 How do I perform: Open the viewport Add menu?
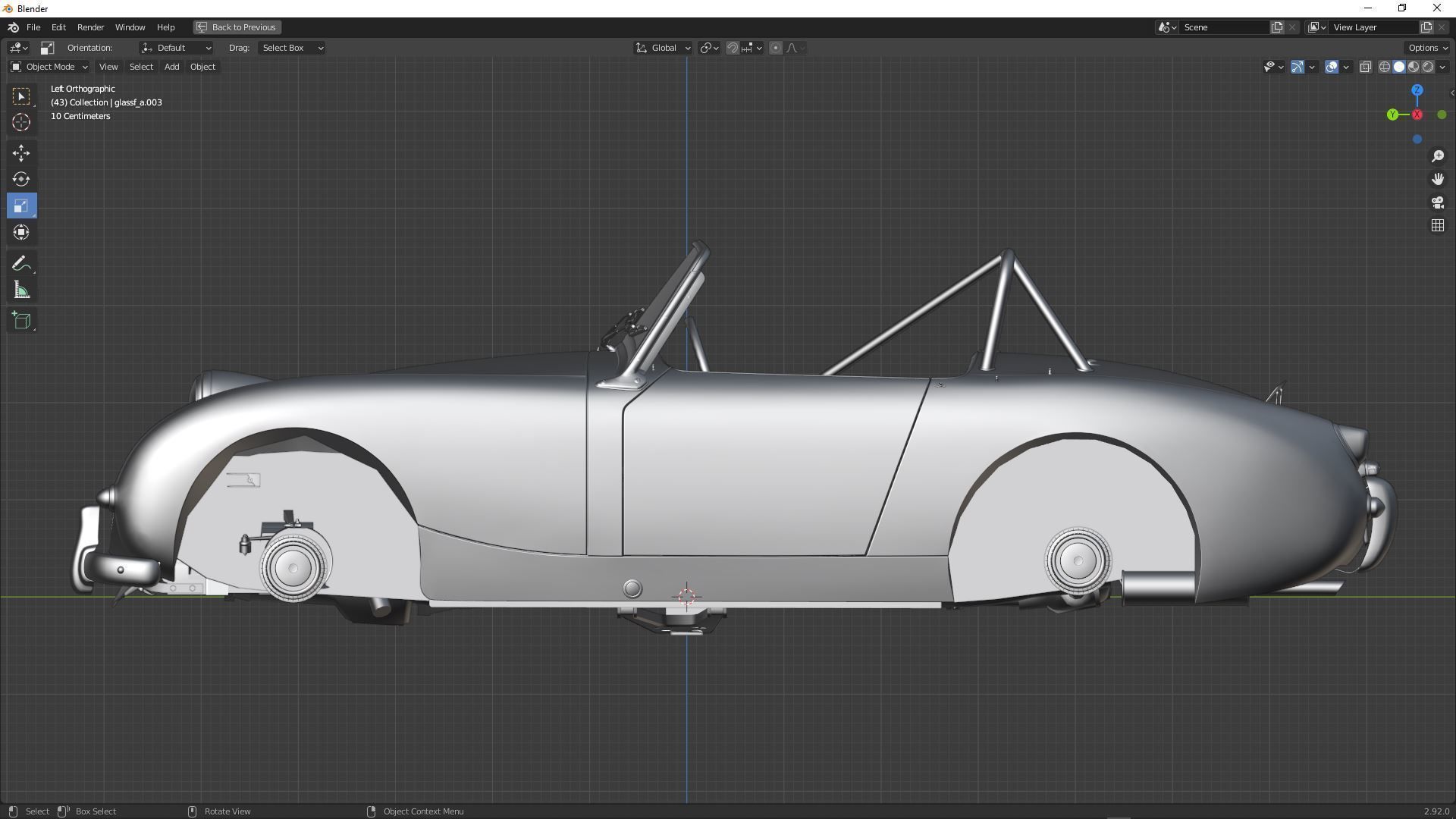click(x=172, y=67)
